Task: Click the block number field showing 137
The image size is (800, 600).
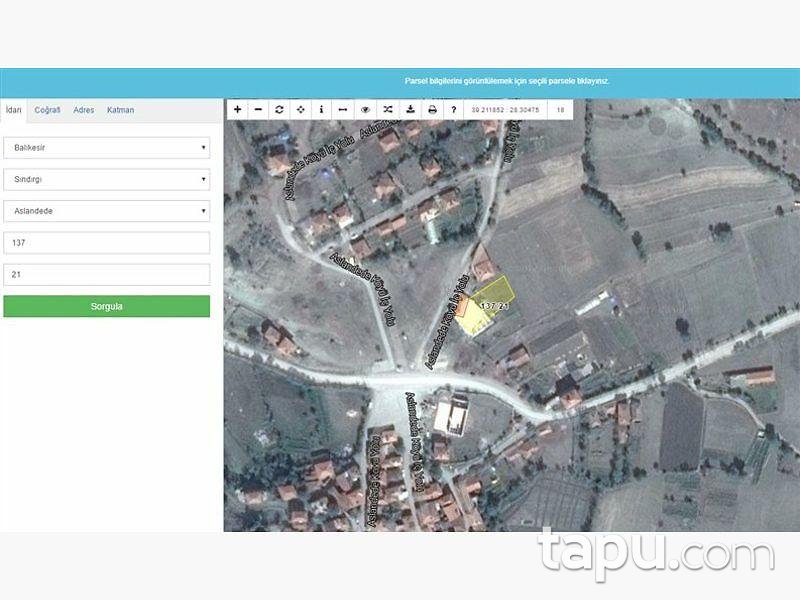Action: (107, 243)
